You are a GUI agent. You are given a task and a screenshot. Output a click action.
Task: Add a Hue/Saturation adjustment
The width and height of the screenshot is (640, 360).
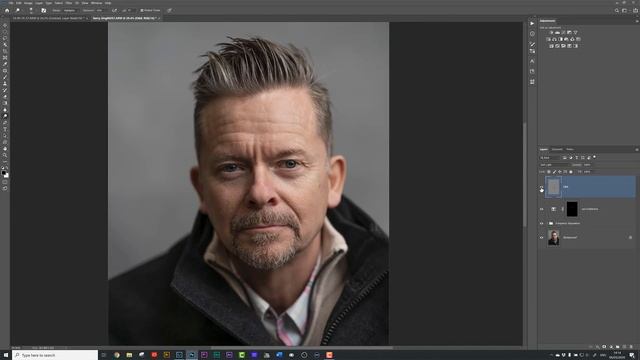coord(549,39)
